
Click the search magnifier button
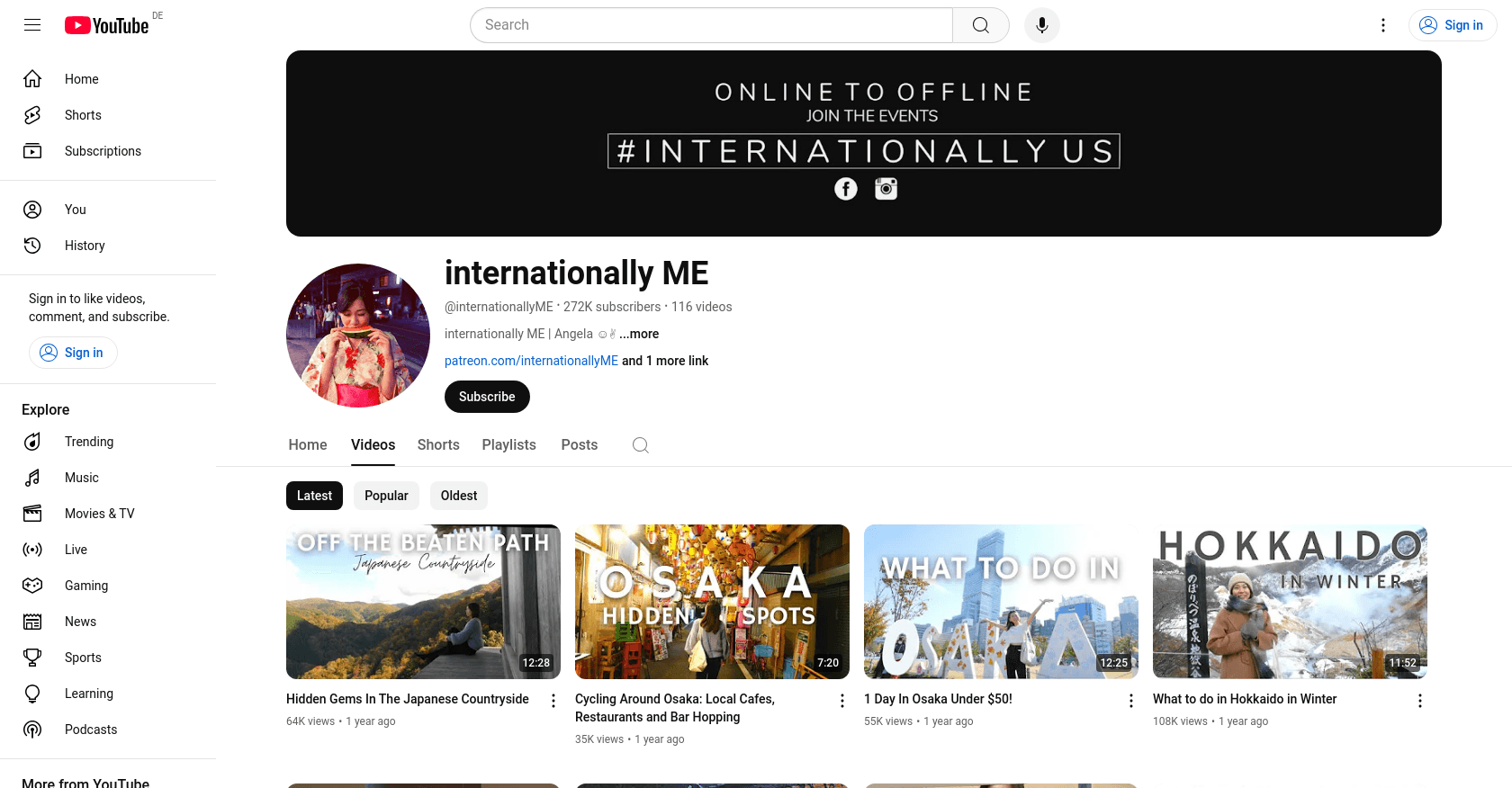[x=980, y=25]
